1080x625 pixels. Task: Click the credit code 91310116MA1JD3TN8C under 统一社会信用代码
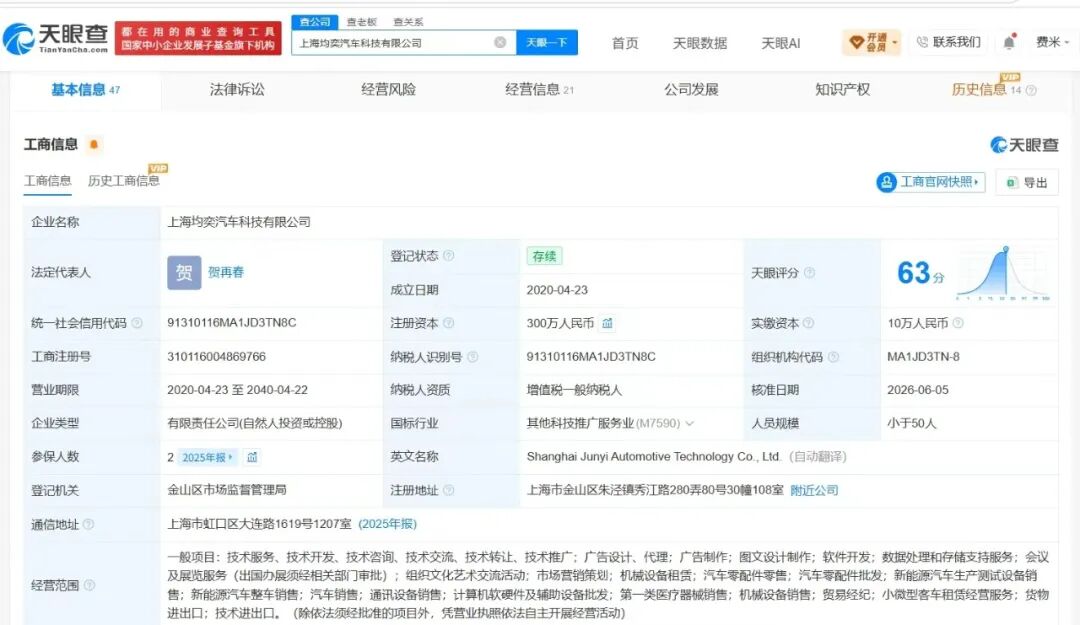click(x=231, y=322)
